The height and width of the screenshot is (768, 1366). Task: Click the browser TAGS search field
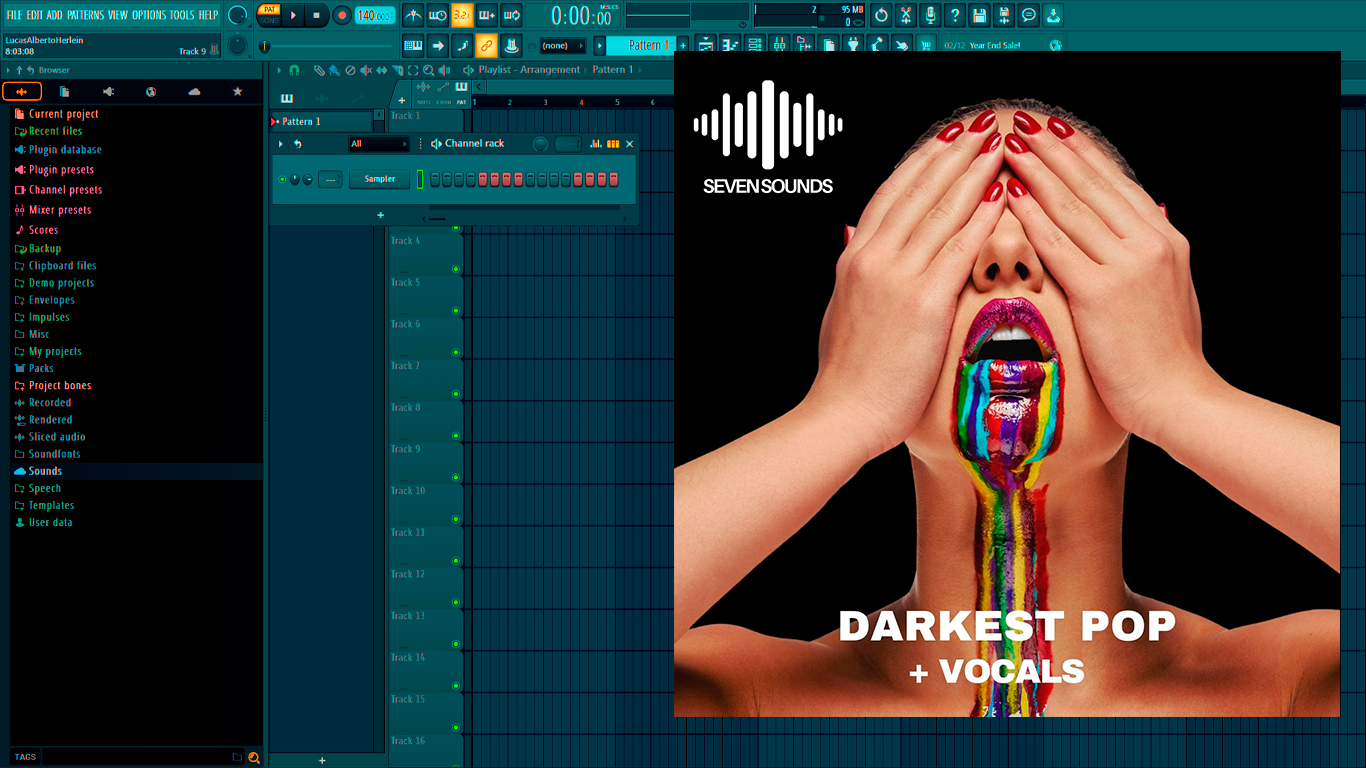[136, 757]
